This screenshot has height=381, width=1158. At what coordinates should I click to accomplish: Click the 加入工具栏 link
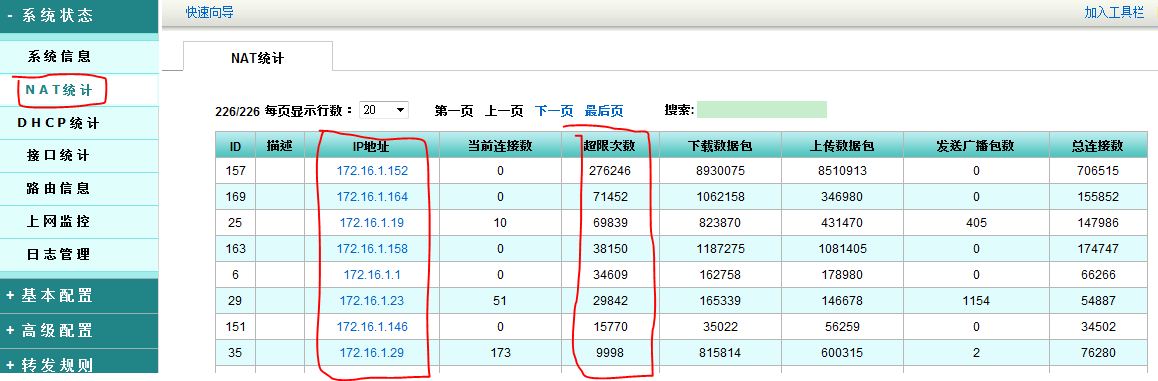(1114, 13)
